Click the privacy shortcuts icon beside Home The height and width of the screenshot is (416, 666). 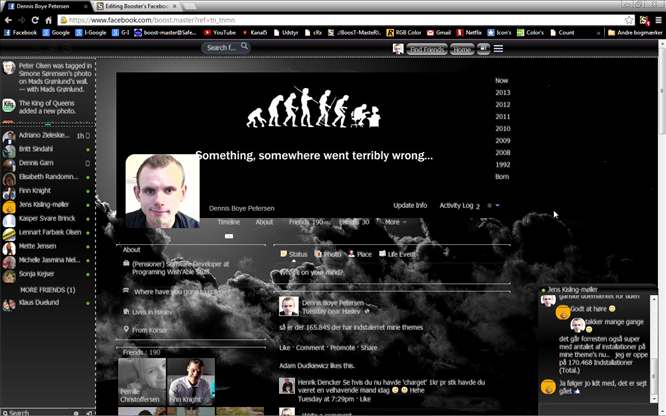pyautogui.click(x=483, y=49)
